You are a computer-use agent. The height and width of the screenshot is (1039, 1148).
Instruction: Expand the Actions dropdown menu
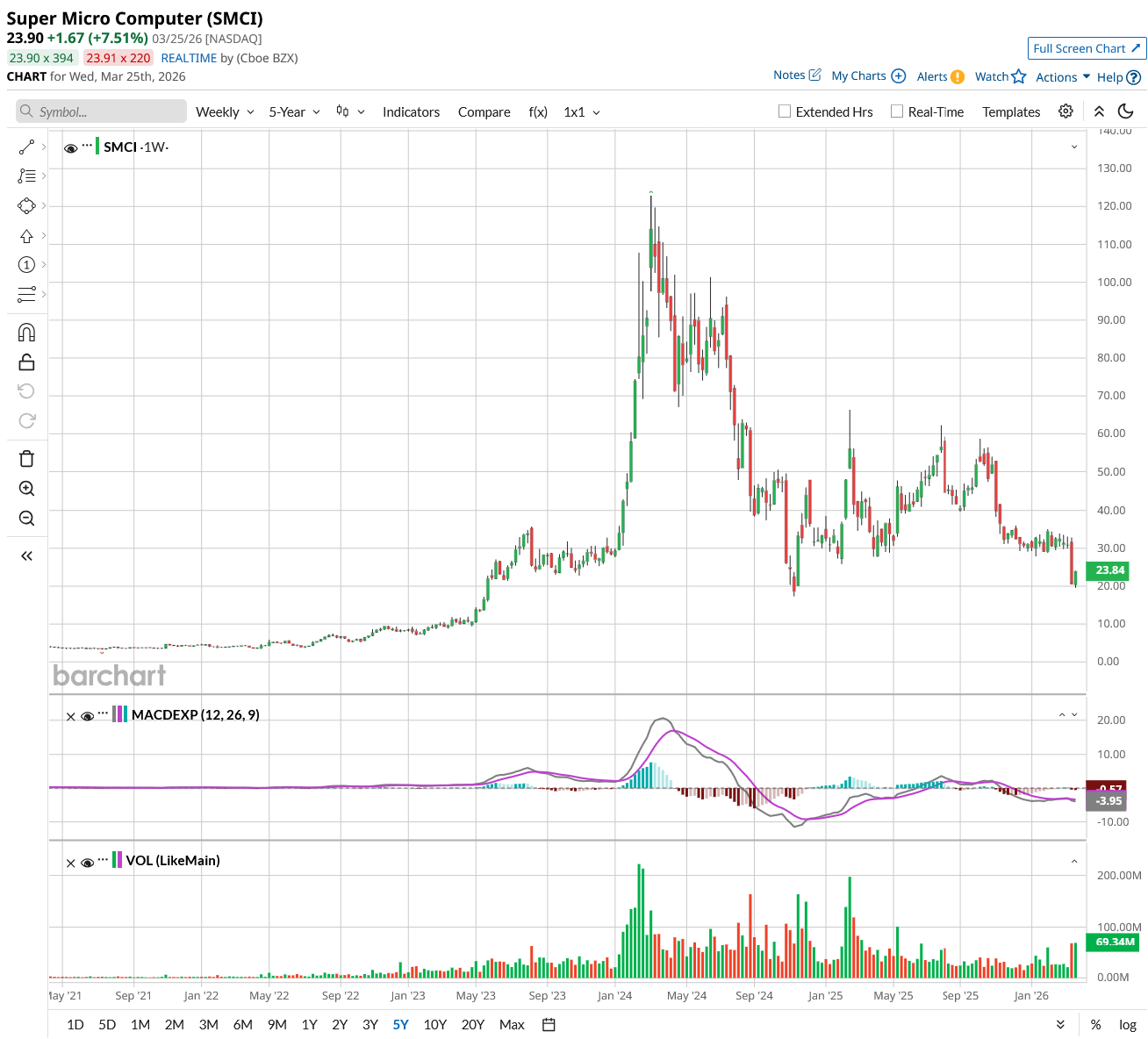1063,77
